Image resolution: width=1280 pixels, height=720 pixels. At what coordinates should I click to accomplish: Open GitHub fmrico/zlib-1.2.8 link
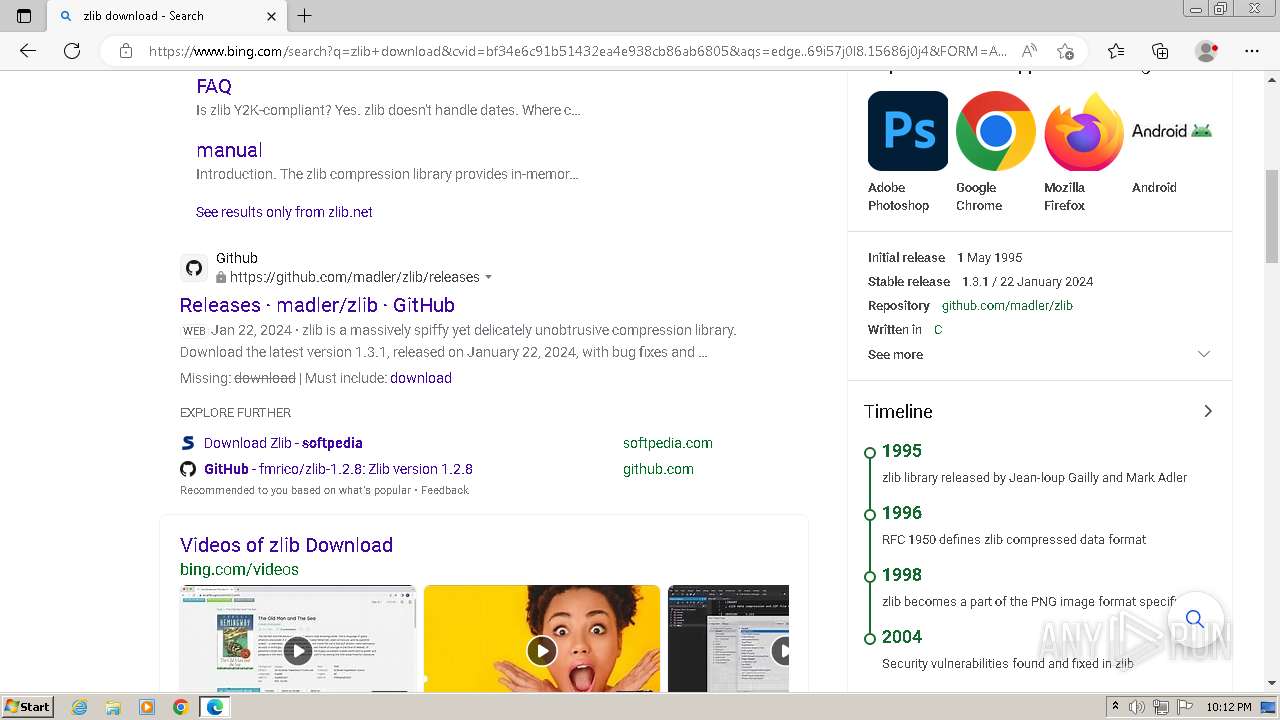[338, 469]
